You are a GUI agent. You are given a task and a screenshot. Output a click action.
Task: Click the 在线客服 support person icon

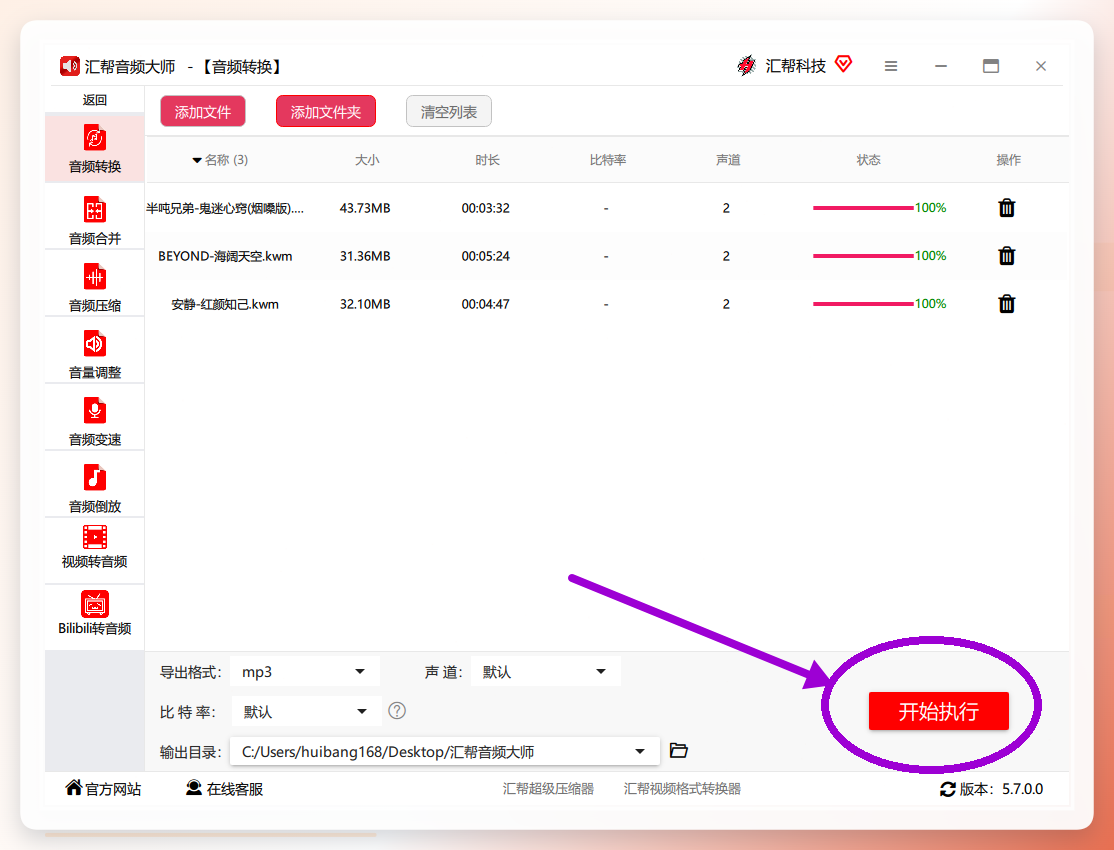pos(193,787)
